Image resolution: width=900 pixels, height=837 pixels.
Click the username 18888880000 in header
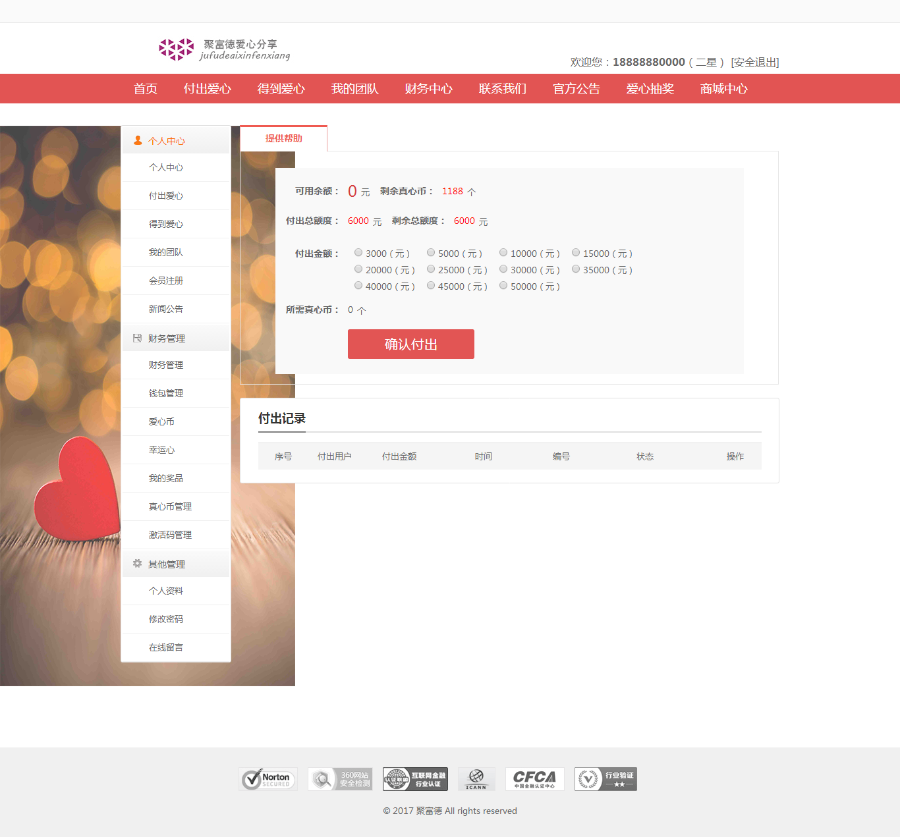[x=649, y=62]
